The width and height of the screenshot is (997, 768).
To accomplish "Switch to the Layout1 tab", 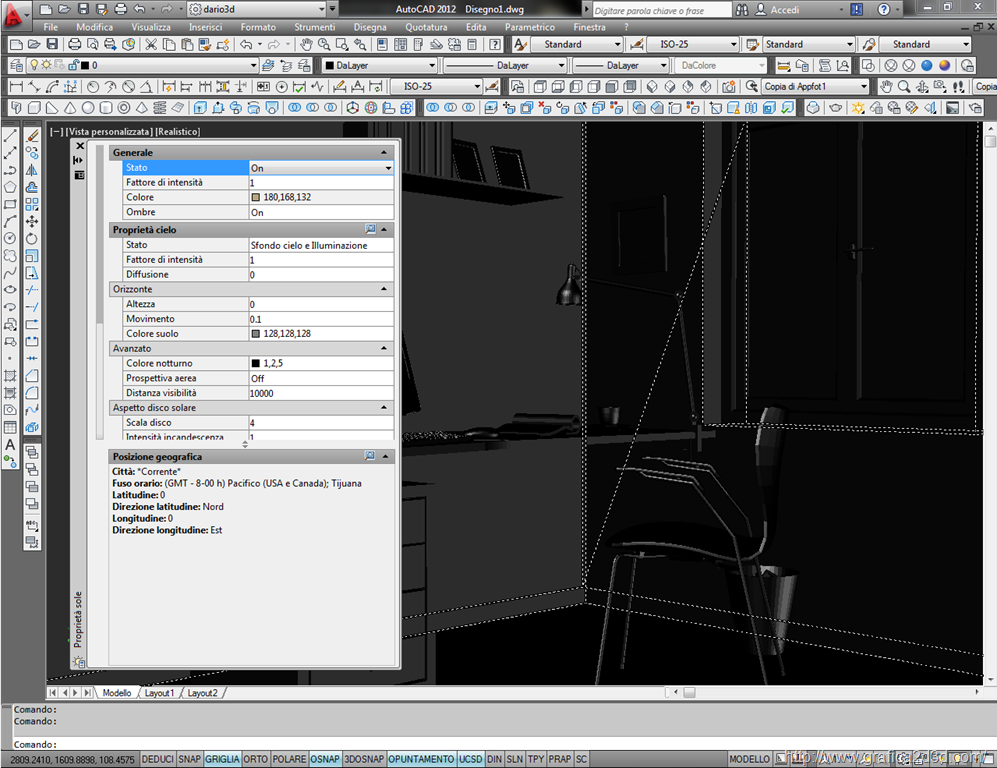I will coord(159,693).
